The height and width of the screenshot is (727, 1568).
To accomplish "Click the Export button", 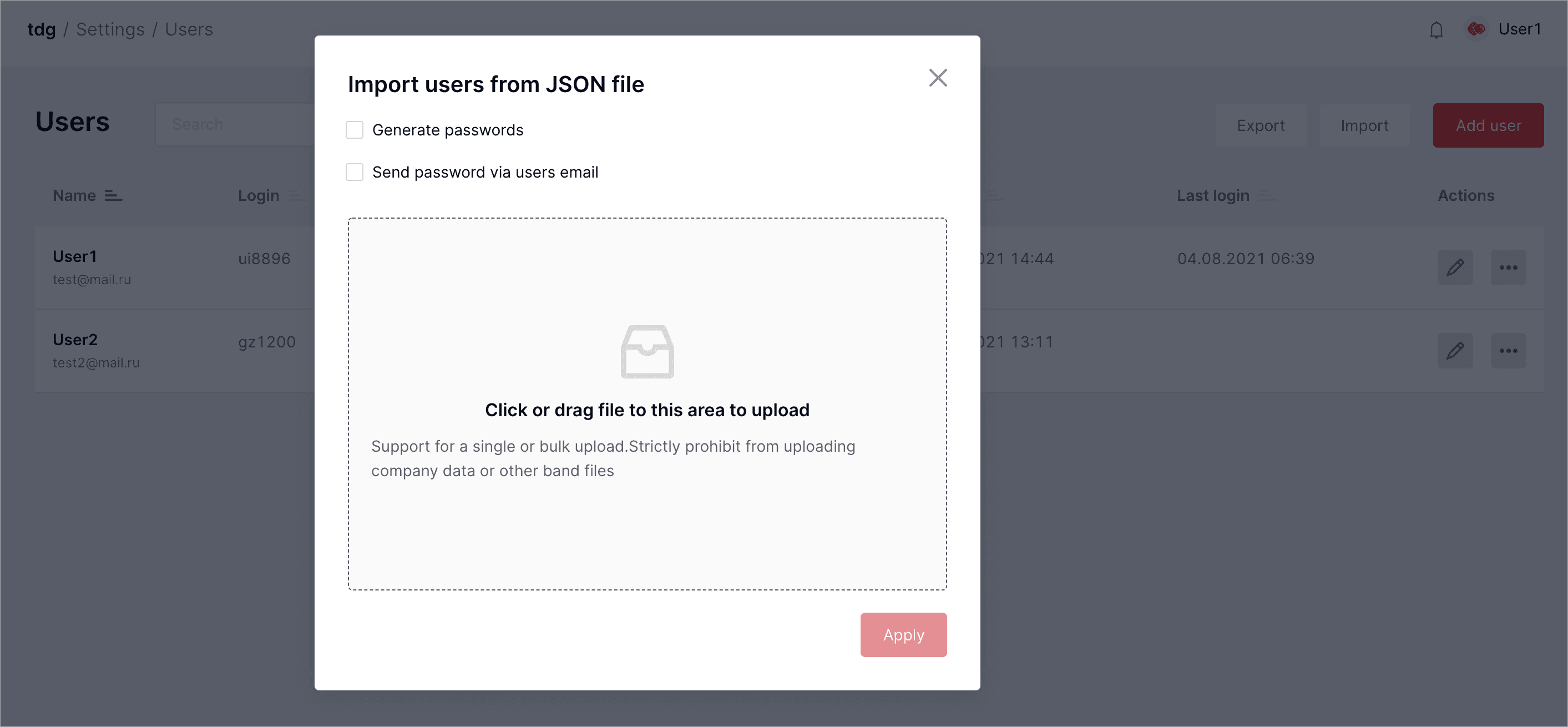I will pyautogui.click(x=1260, y=125).
